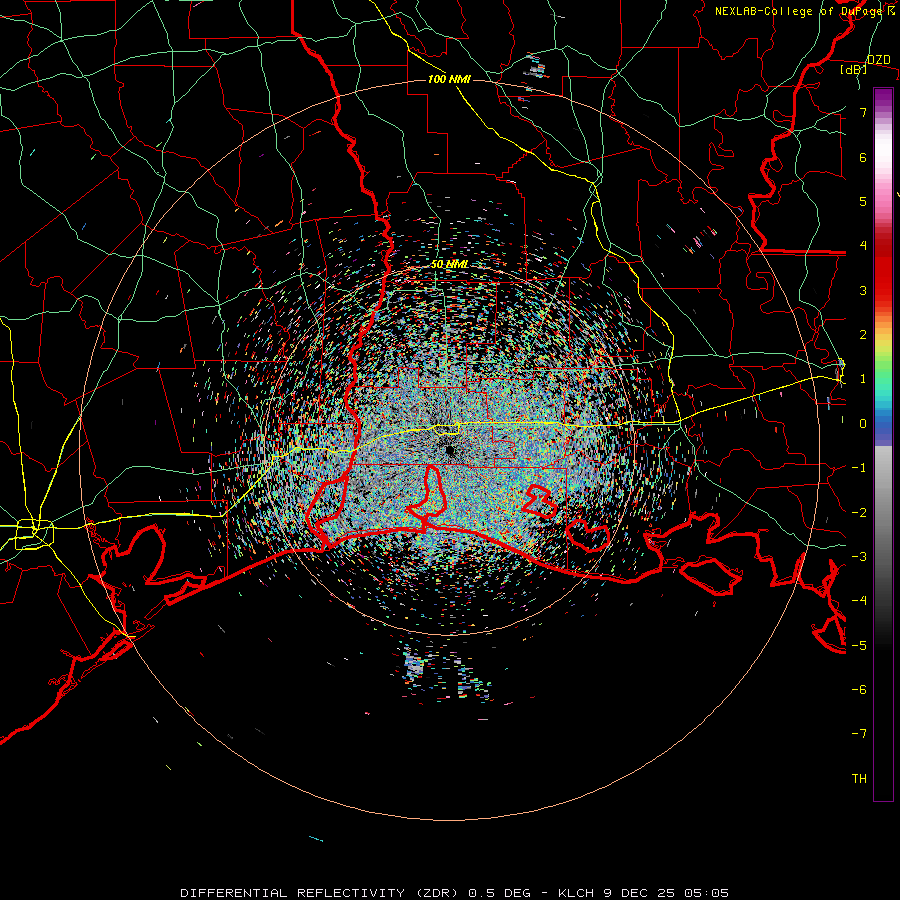
Task: Click the [dB] unit label
Action: pyautogui.click(x=854, y=69)
